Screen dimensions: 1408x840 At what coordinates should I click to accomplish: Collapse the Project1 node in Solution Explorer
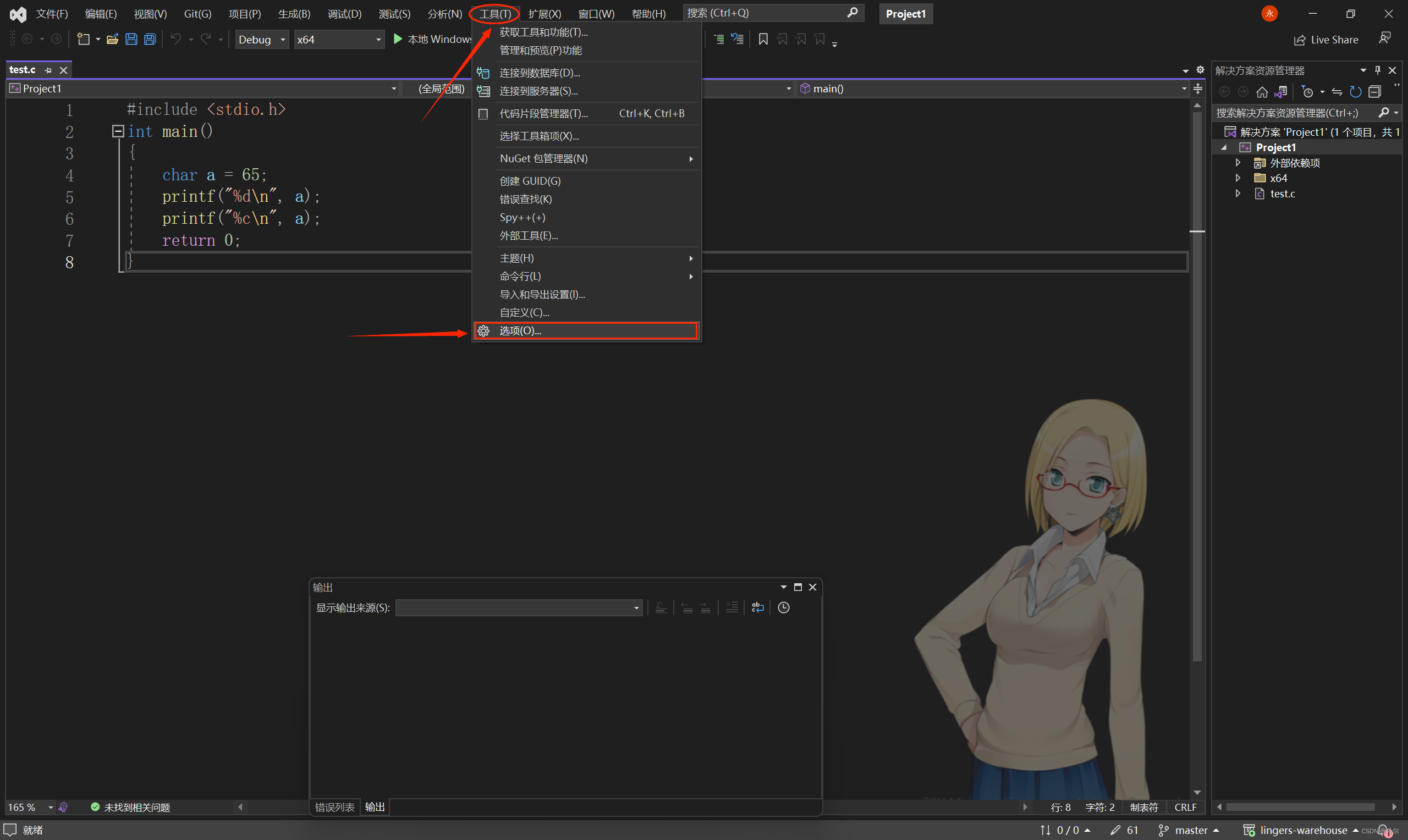[x=1223, y=147]
